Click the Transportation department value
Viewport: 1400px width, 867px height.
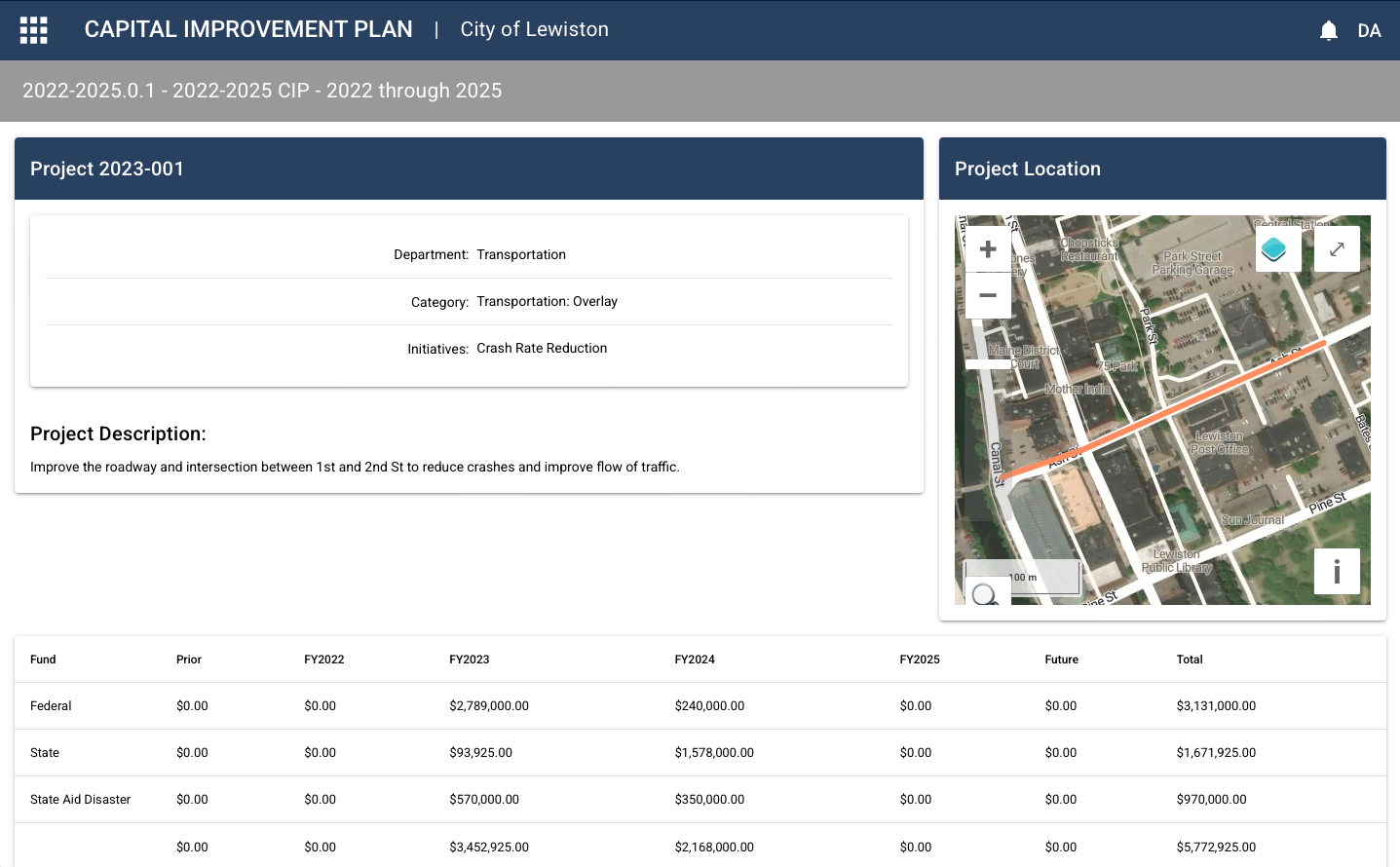[521, 254]
